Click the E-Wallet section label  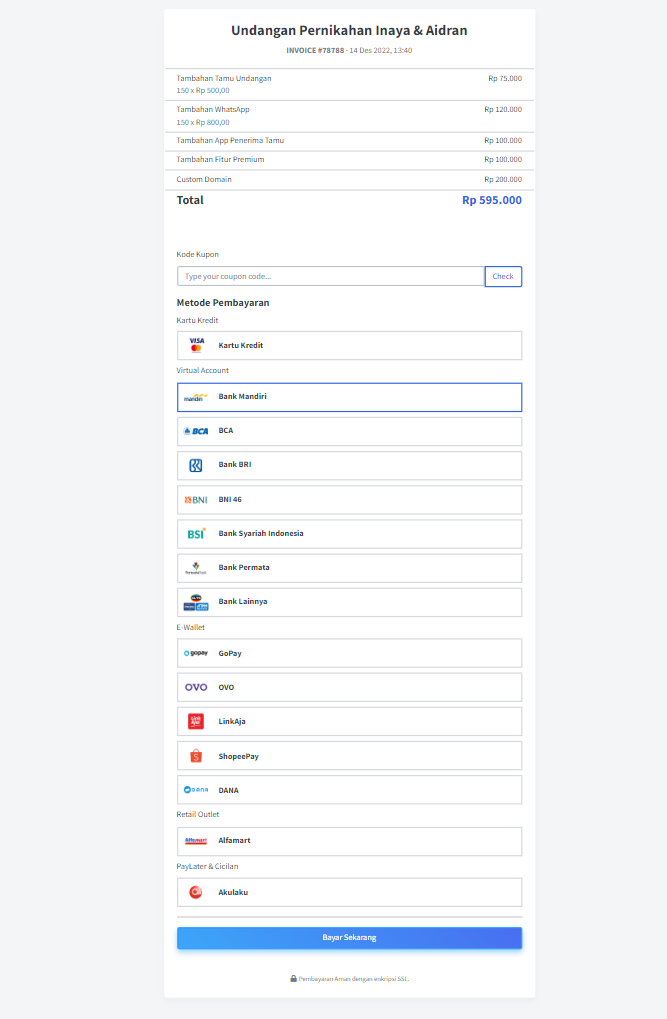[190, 627]
